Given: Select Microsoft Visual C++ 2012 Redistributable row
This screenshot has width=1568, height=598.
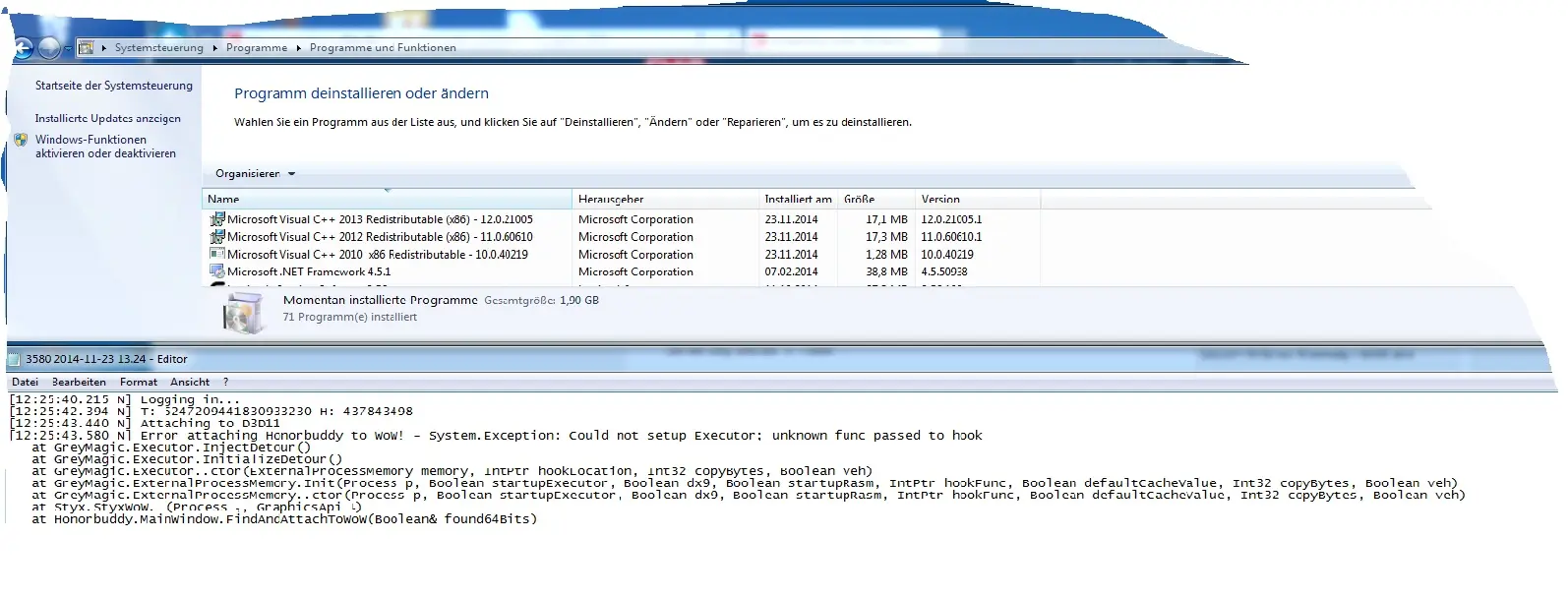Looking at the screenshot, I should tap(622, 237).
